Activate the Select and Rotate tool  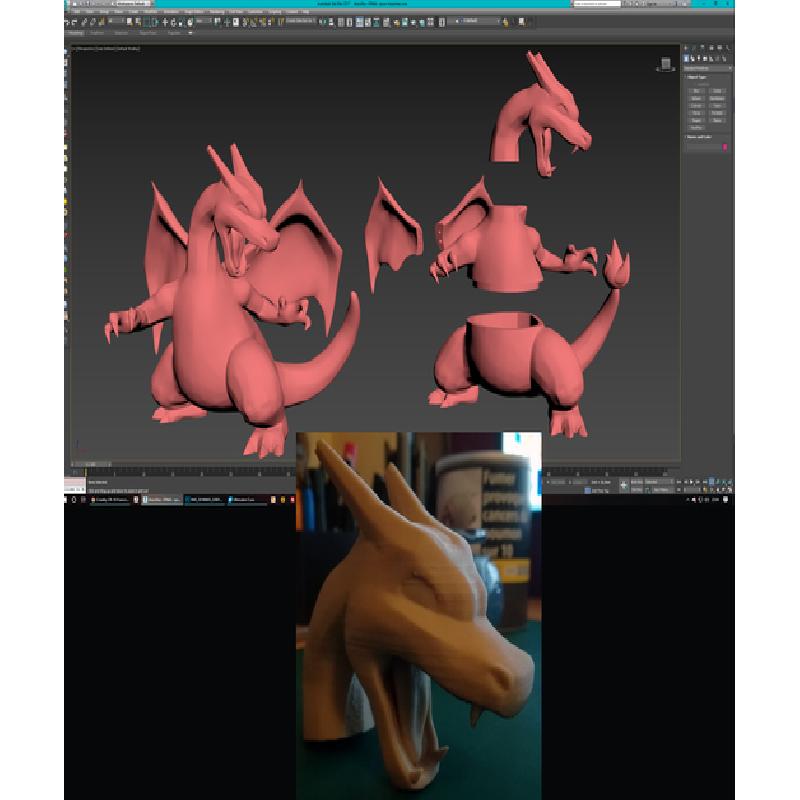(173, 22)
